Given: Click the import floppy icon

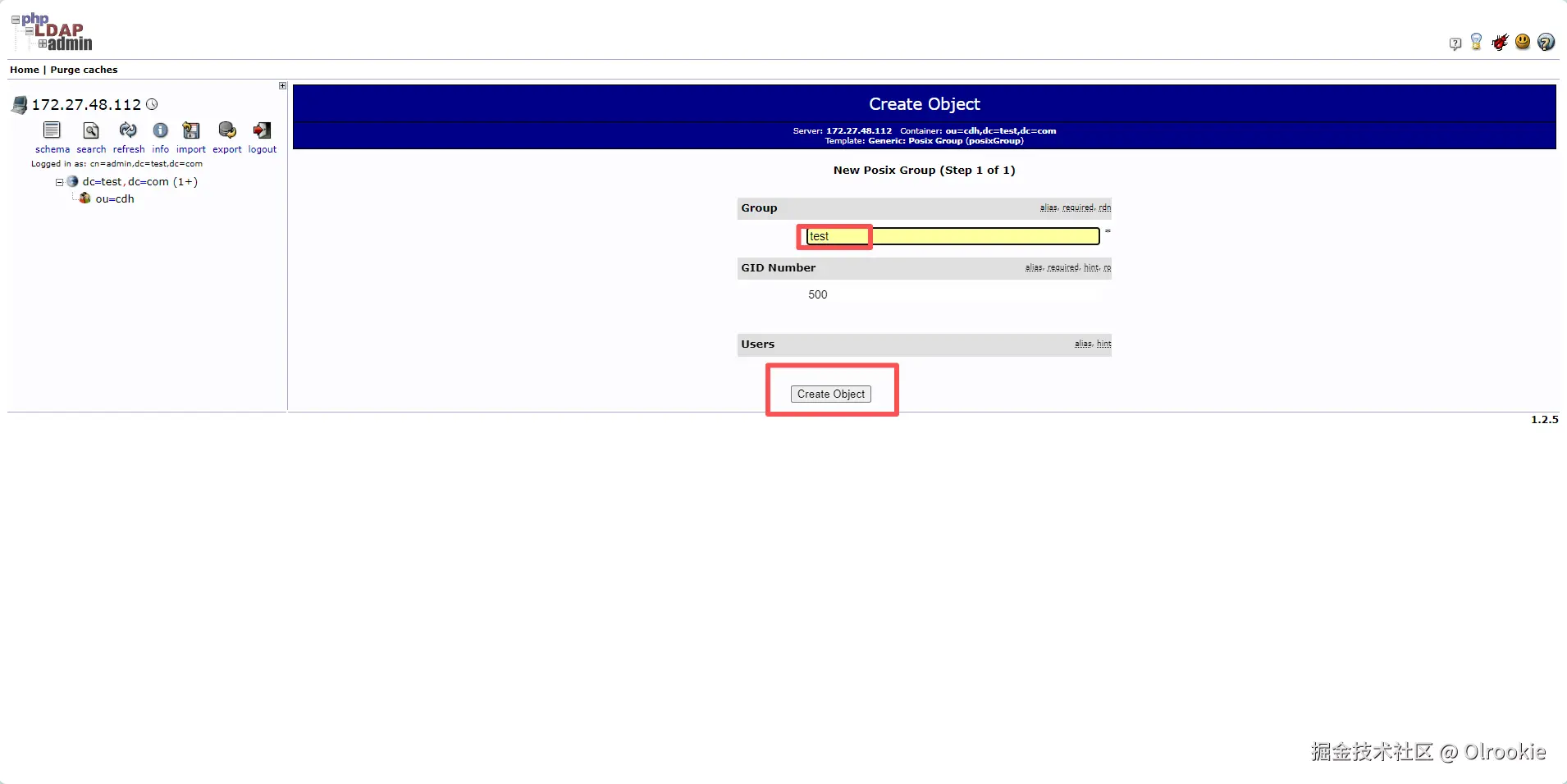Looking at the screenshot, I should click(x=191, y=130).
